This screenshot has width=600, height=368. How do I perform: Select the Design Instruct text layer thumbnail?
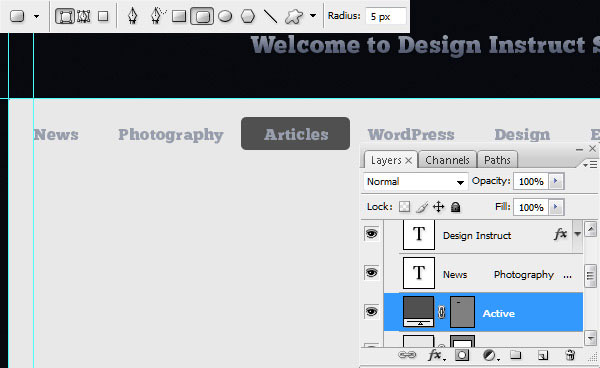click(419, 234)
